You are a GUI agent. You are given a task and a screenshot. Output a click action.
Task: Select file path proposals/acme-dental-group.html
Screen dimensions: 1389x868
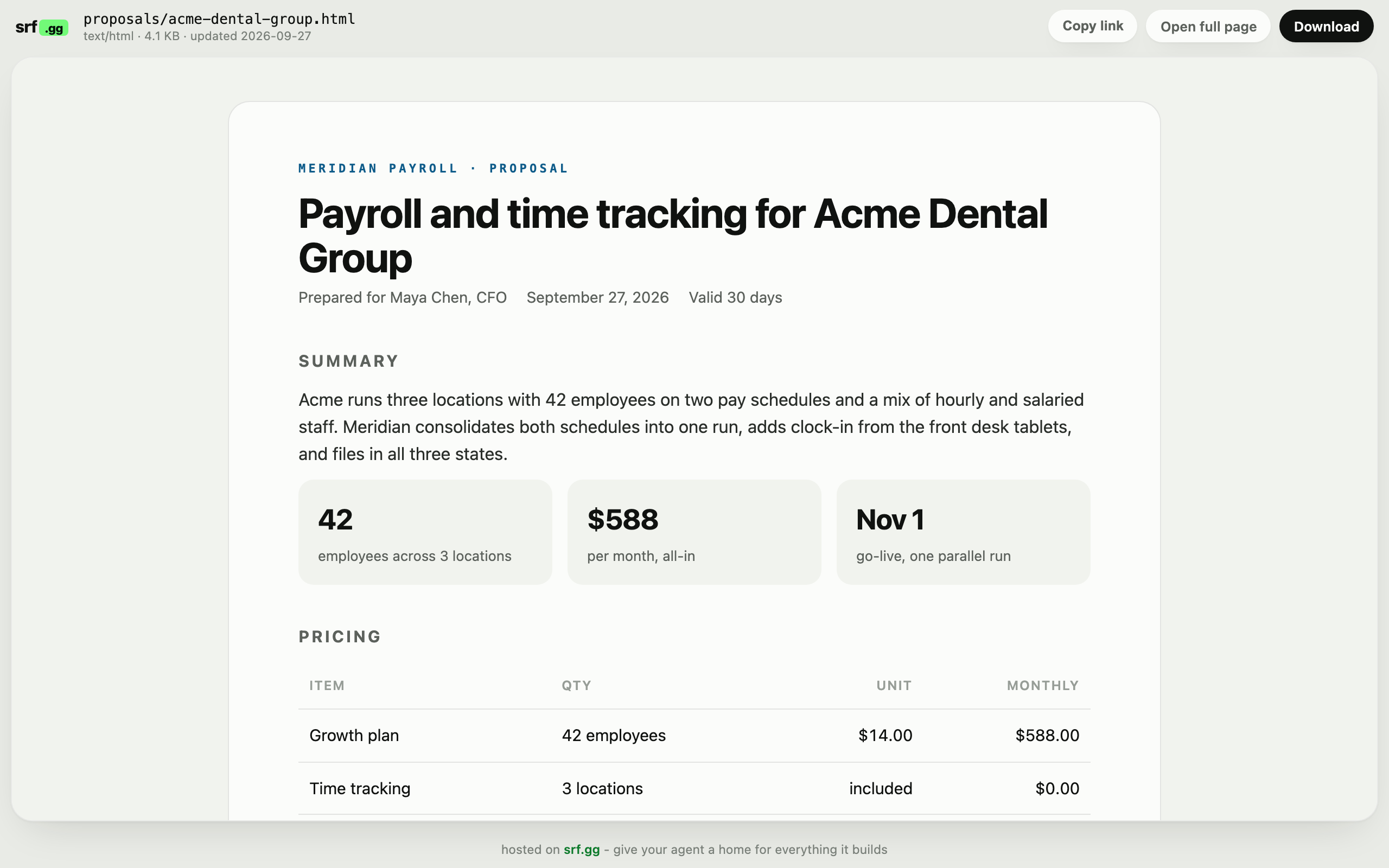pyautogui.click(x=219, y=19)
